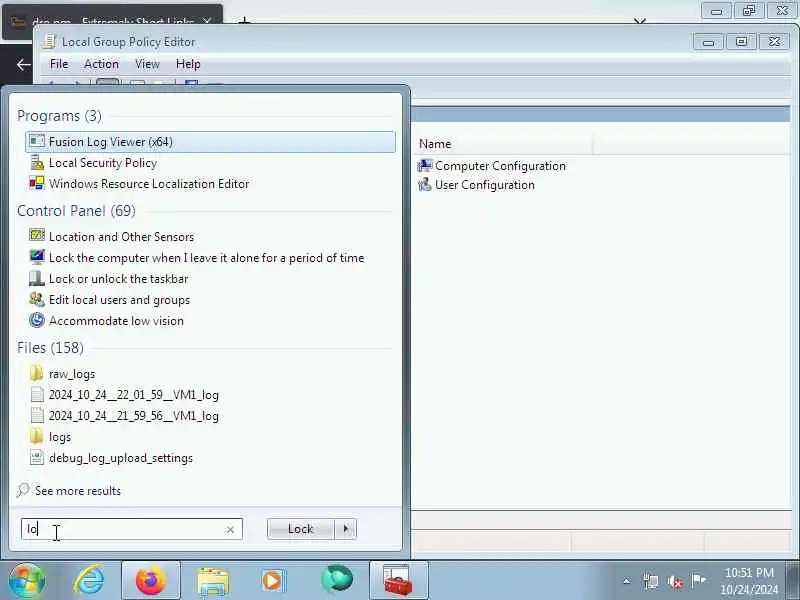Screen dimensions: 800x600
Task: Open debug_log_upload_settings file
Action: 120,458
